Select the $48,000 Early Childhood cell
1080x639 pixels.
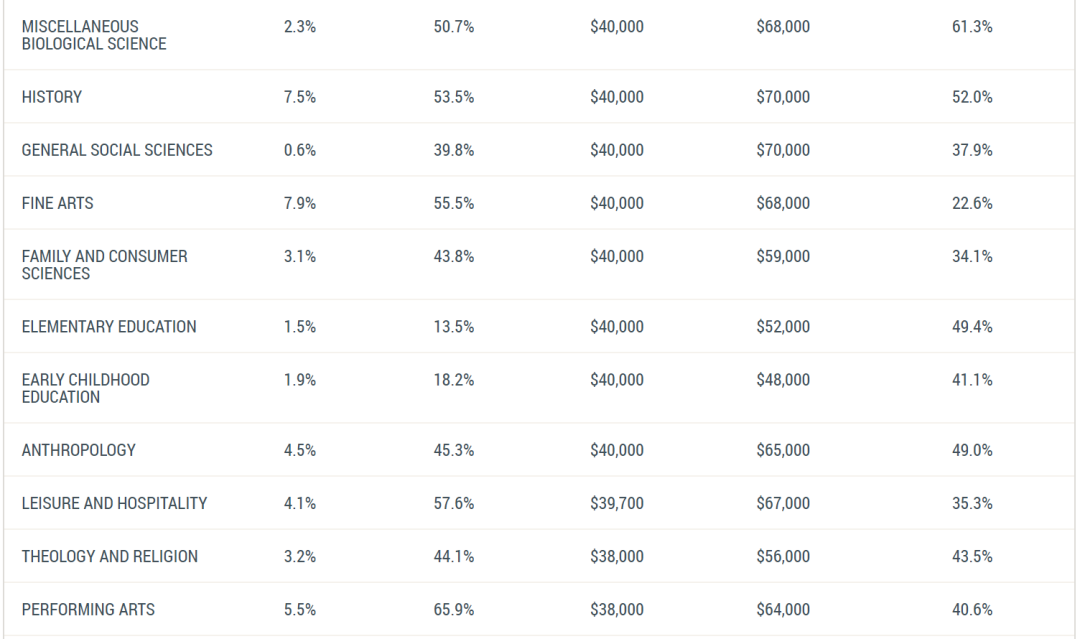tap(783, 379)
